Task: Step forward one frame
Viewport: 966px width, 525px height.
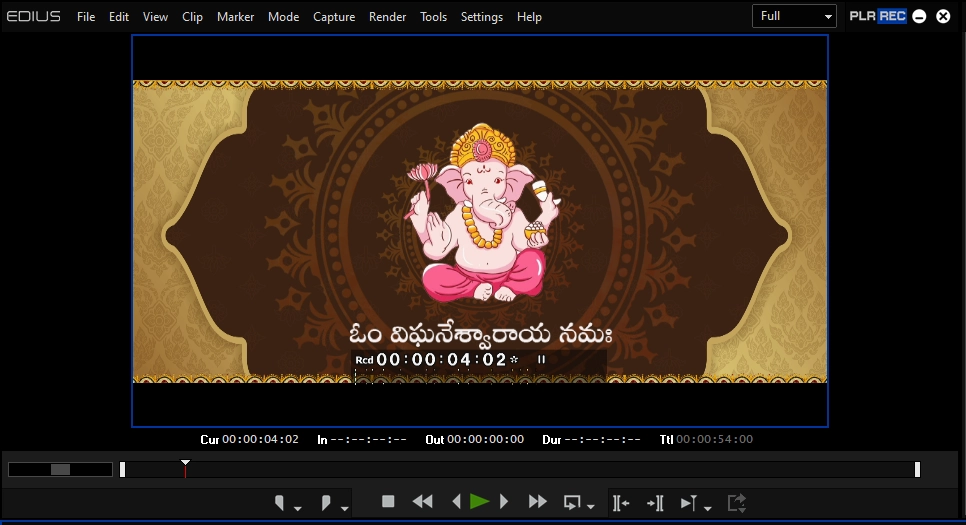Action: pyautogui.click(x=504, y=502)
